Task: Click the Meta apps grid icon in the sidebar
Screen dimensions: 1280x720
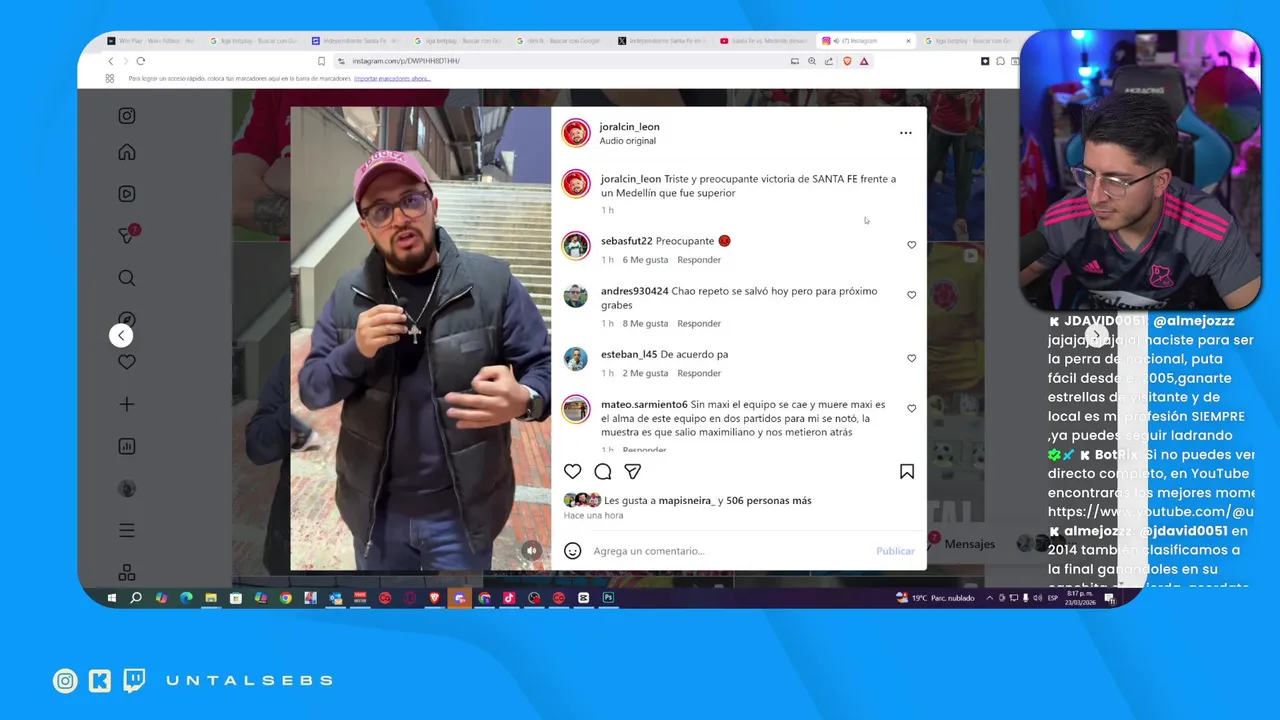Action: coord(127,572)
